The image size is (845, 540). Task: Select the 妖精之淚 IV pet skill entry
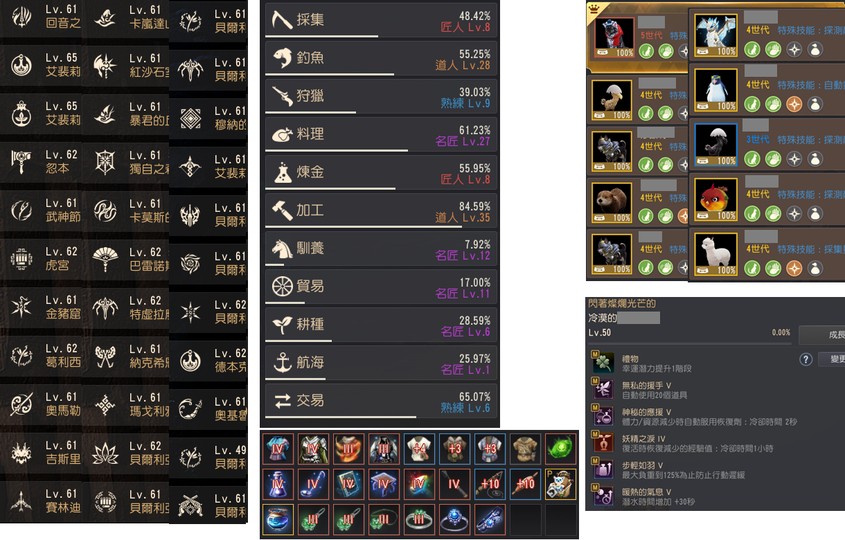(692, 443)
